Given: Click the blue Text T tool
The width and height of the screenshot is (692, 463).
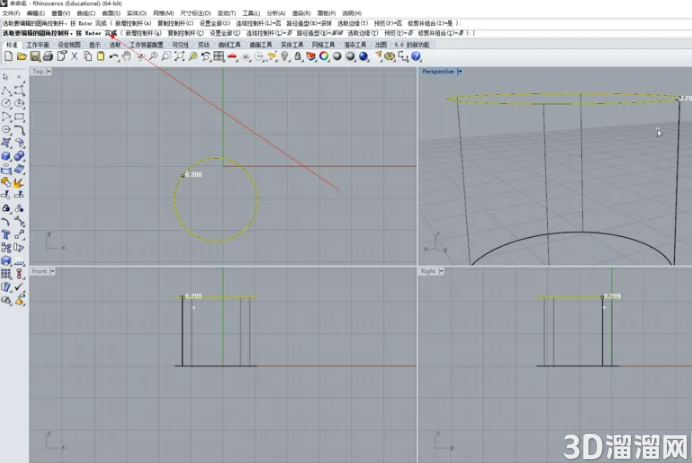Looking at the screenshot, I should (x=6, y=234).
